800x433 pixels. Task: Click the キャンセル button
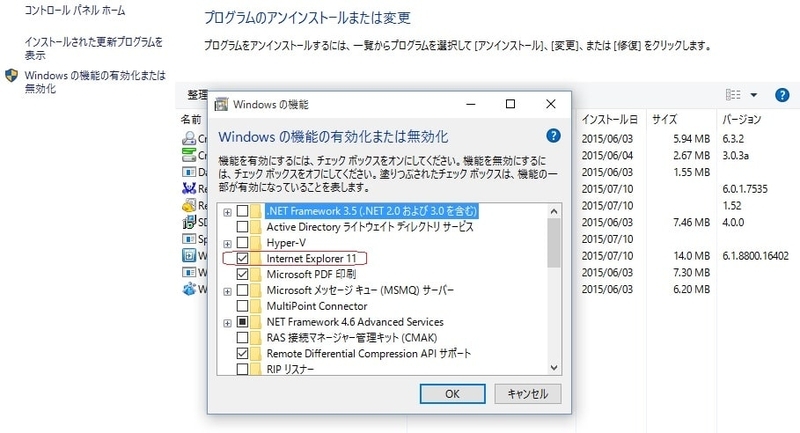click(528, 394)
